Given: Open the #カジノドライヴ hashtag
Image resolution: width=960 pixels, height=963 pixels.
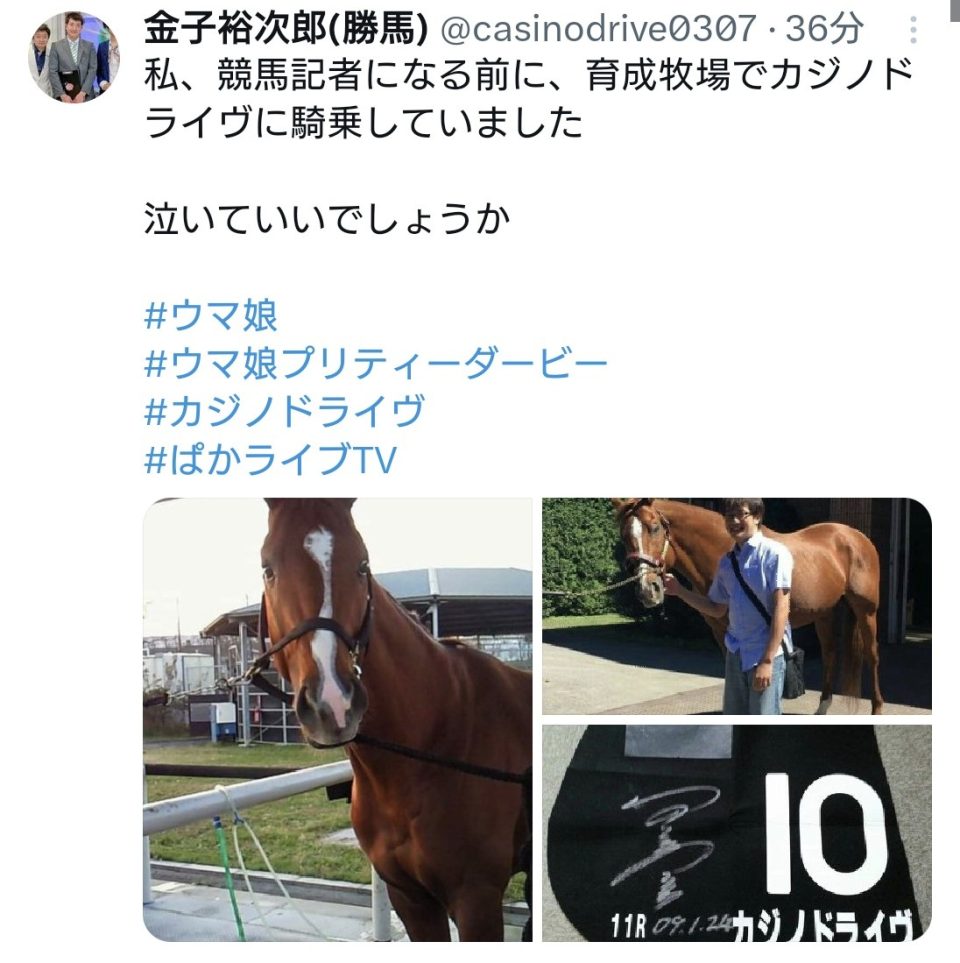Looking at the screenshot, I should click(284, 411).
